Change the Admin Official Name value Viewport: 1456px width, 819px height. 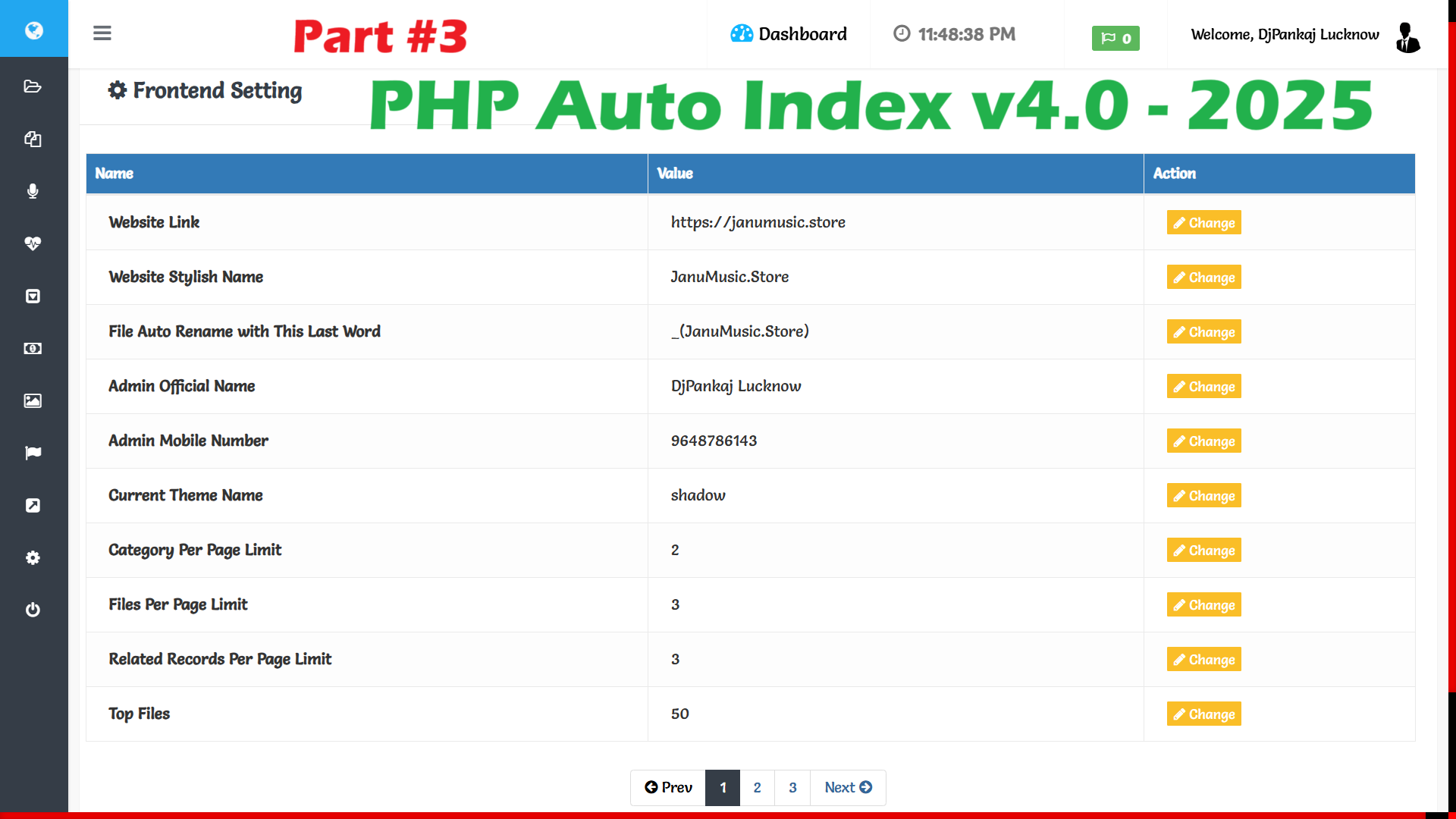1204,386
